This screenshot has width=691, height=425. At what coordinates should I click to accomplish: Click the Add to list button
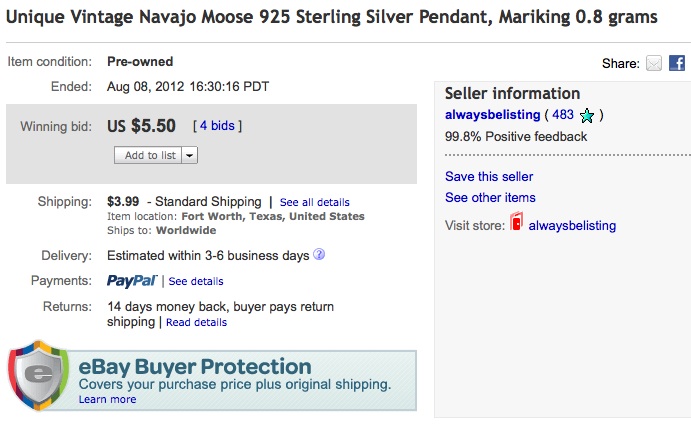148,155
